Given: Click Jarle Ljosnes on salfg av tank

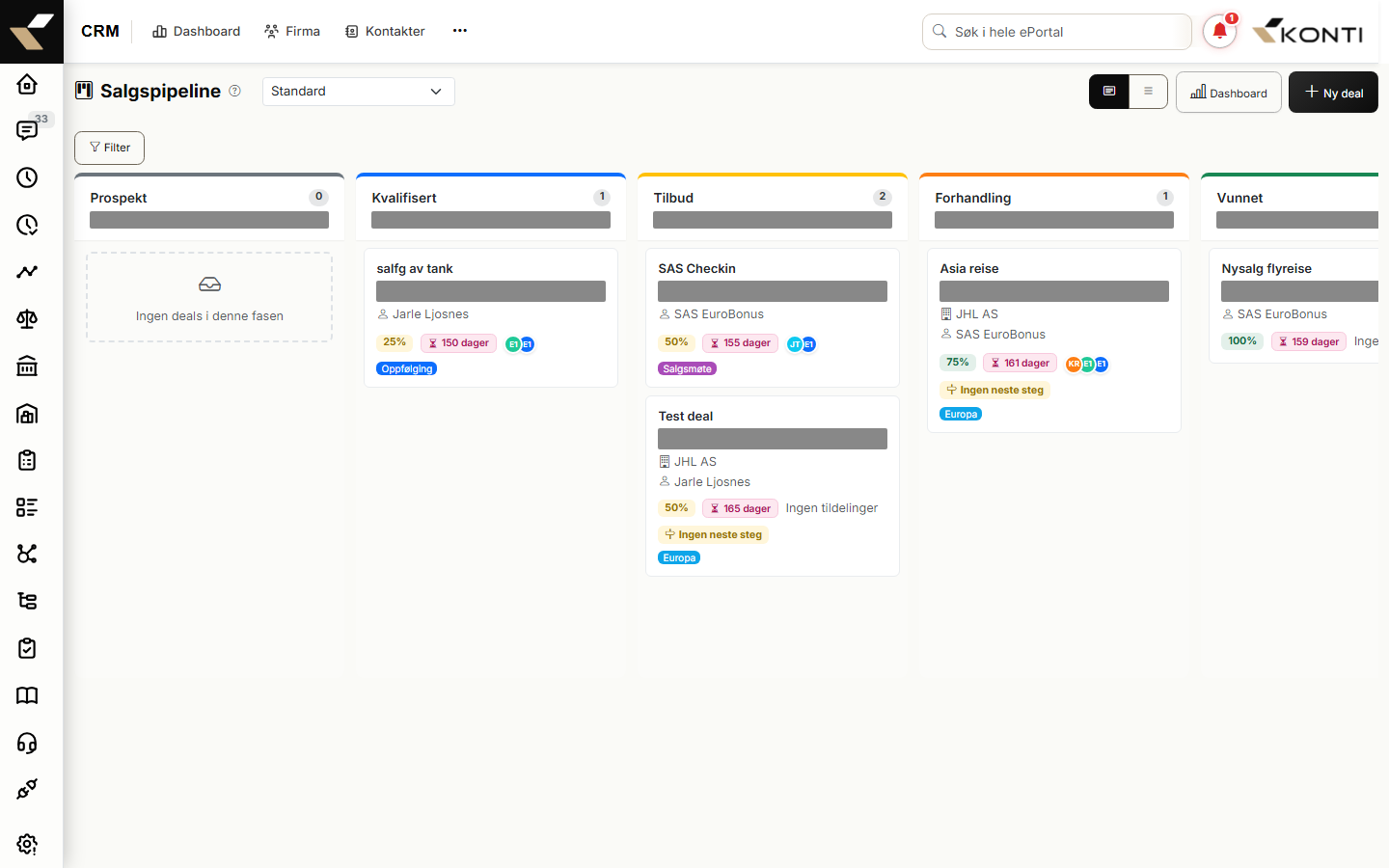Looking at the screenshot, I should (x=430, y=314).
